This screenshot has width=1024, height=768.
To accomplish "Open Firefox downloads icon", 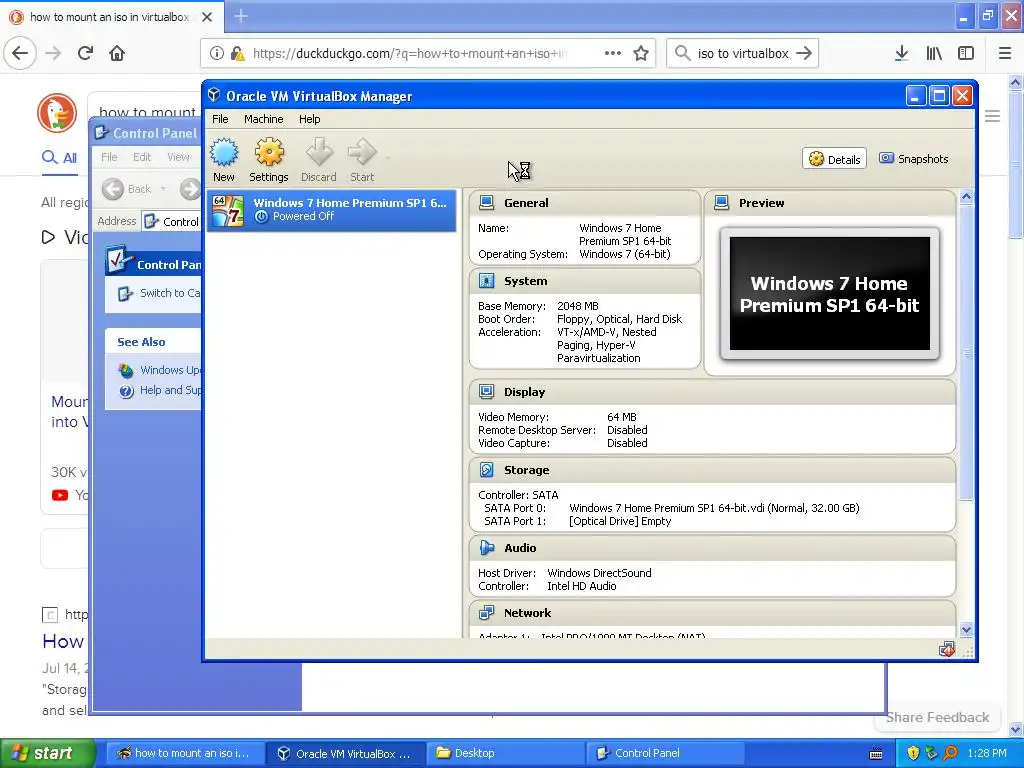I will [x=901, y=53].
